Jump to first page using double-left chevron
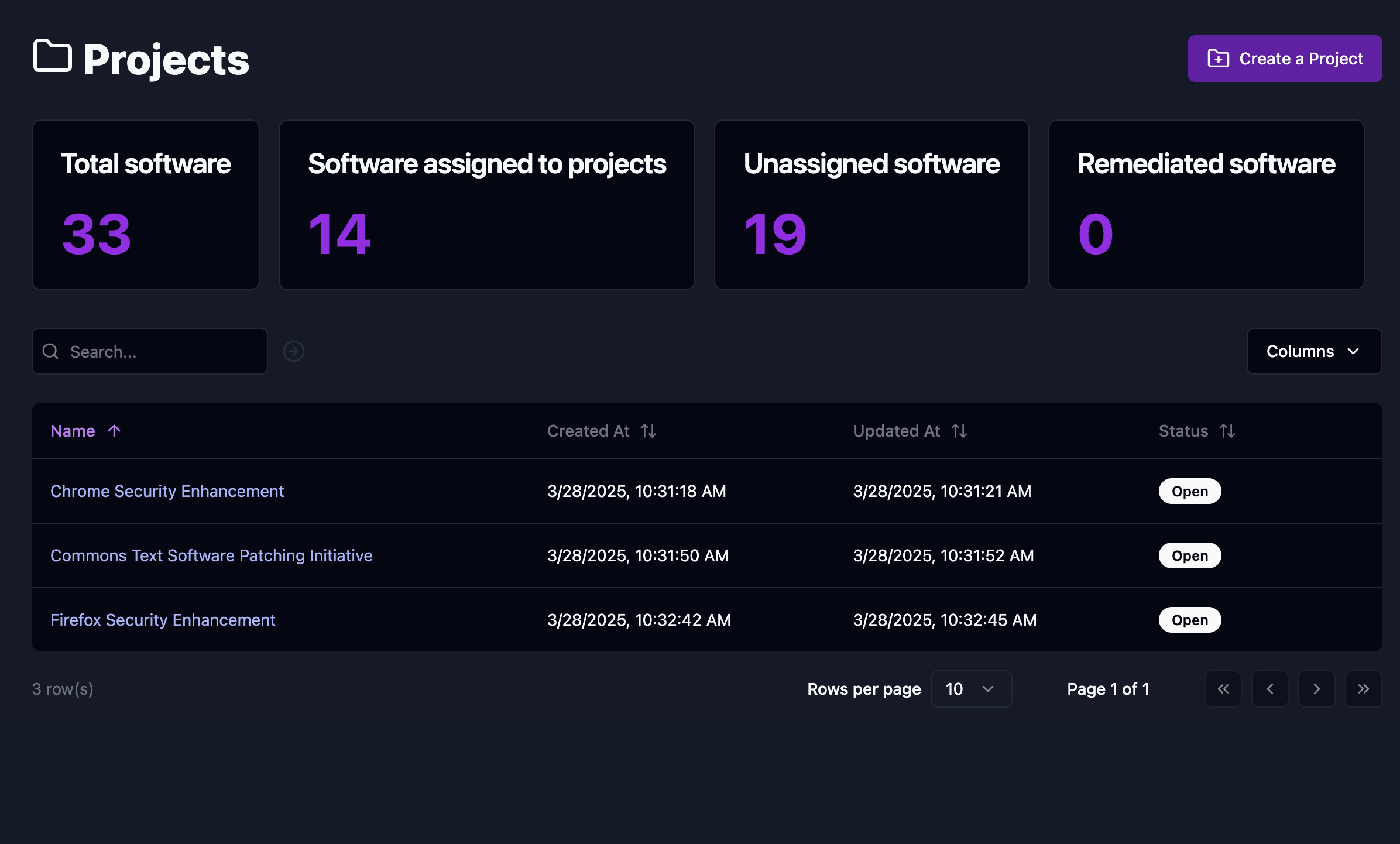This screenshot has width=1400, height=844. 1223,689
